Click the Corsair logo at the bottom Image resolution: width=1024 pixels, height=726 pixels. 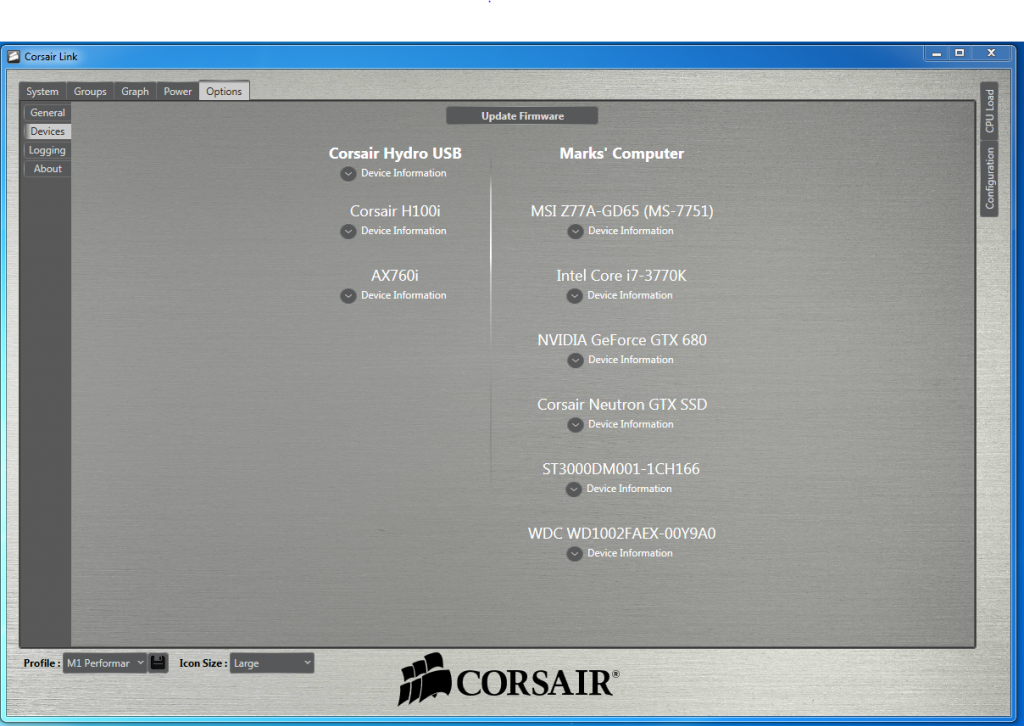point(508,680)
